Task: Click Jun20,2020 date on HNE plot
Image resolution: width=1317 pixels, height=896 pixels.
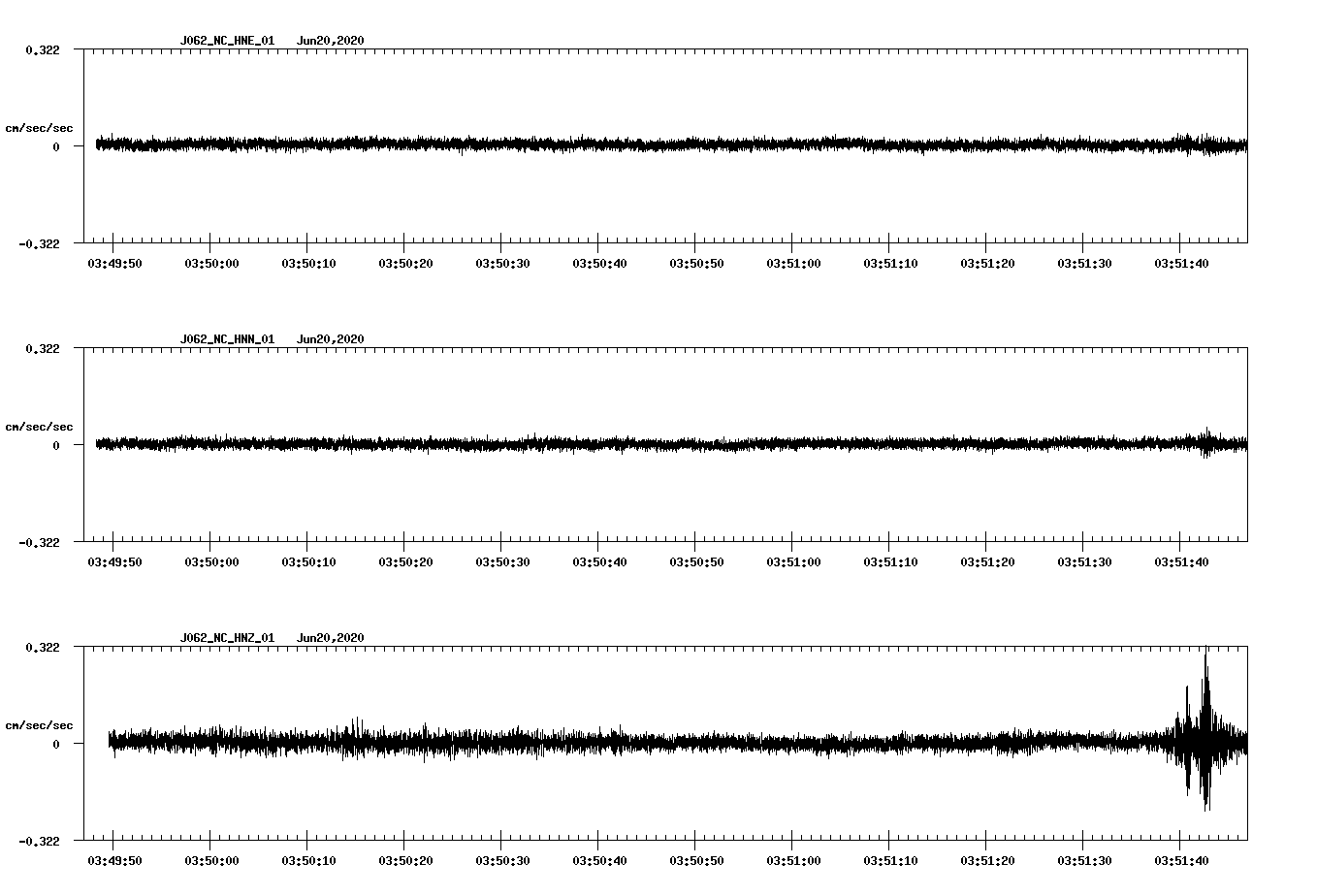Action: [331, 41]
